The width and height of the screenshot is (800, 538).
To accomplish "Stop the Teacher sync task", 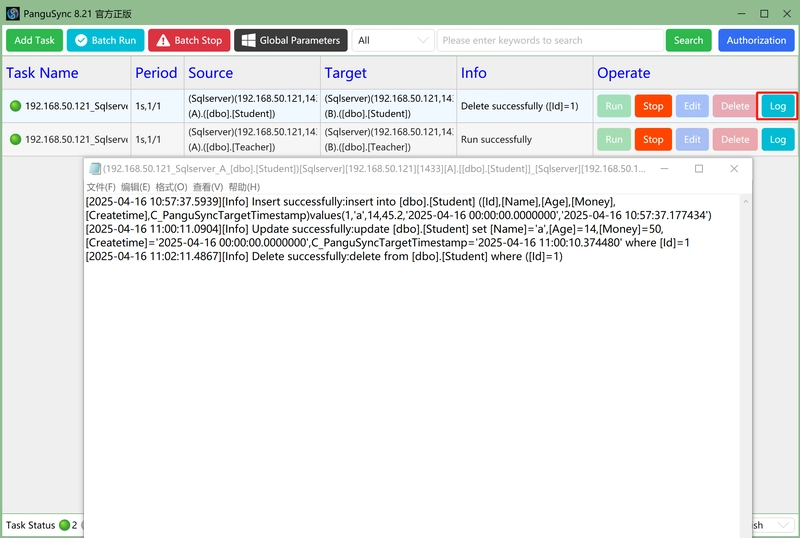I will 653,139.
